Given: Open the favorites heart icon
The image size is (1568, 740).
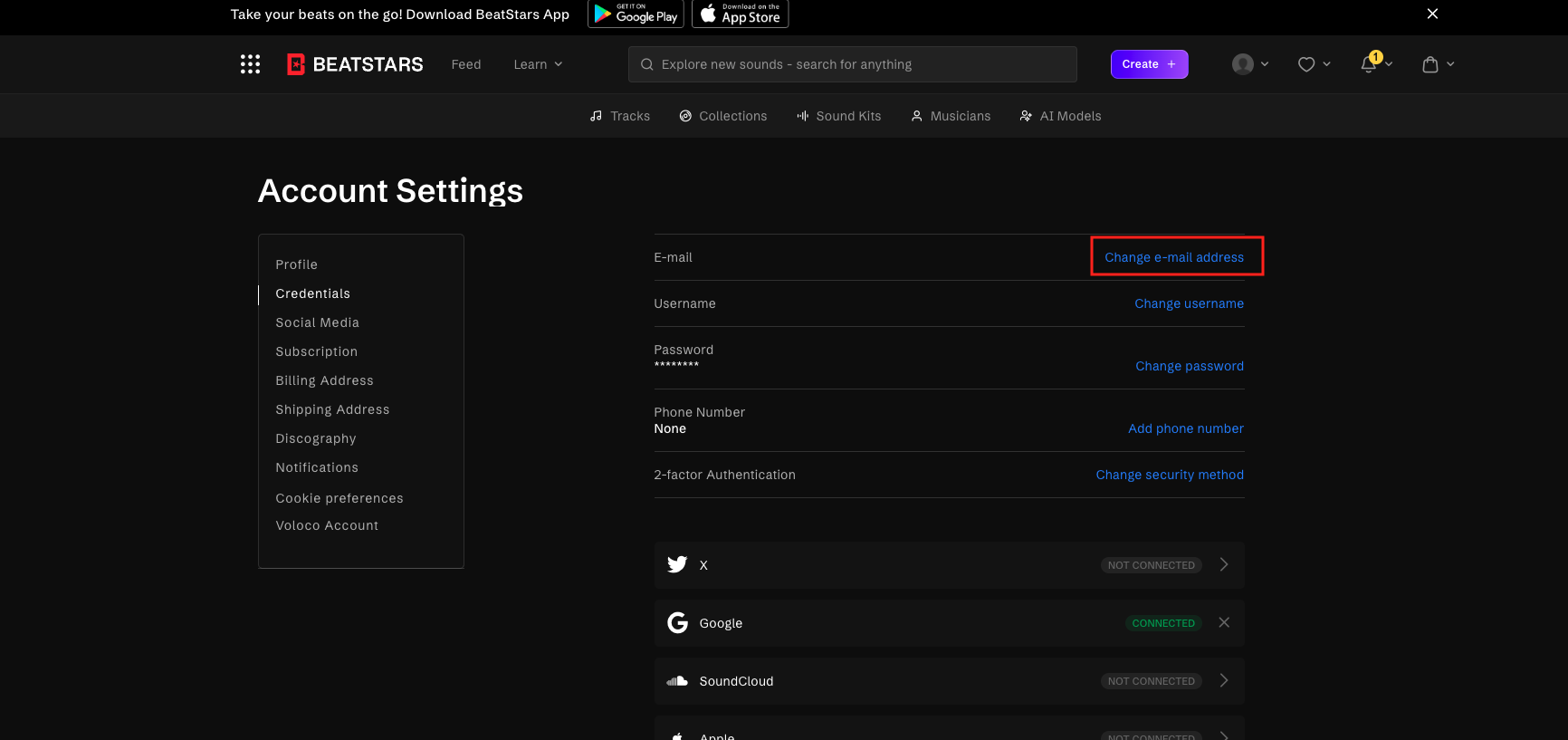Looking at the screenshot, I should (x=1305, y=64).
